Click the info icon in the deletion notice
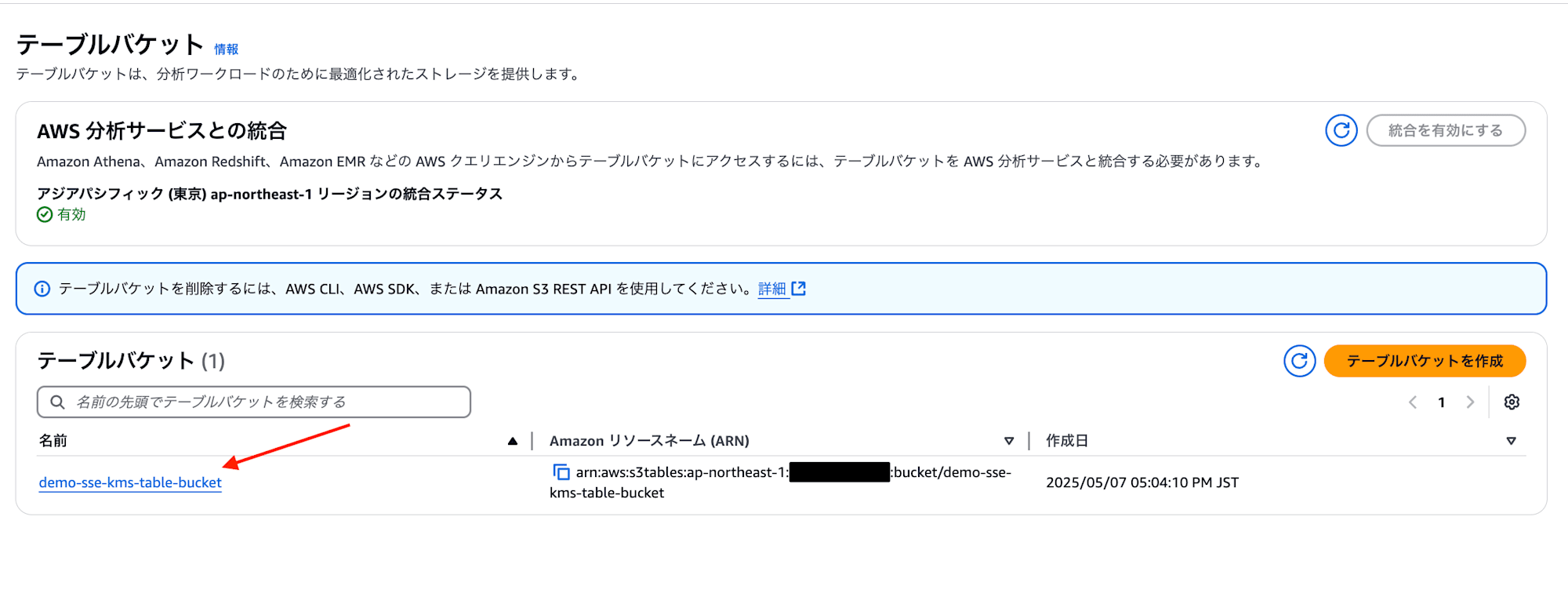Viewport: 1568px width, 597px height. click(42, 289)
